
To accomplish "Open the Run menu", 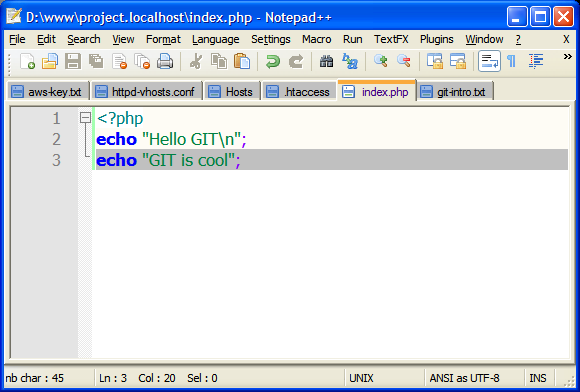I will tap(353, 39).
